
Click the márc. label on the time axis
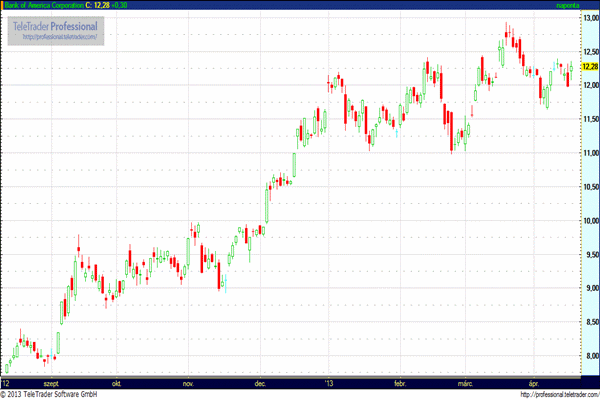pos(465,383)
